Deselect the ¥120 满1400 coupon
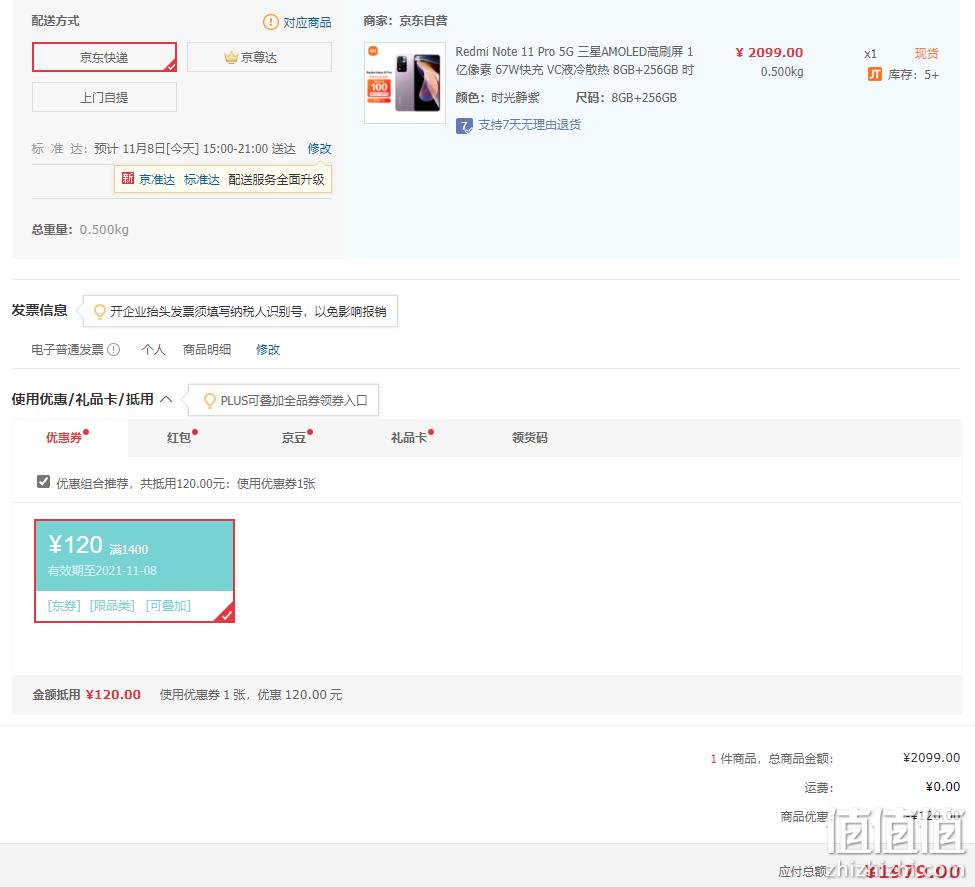The image size is (975, 887). [134, 571]
